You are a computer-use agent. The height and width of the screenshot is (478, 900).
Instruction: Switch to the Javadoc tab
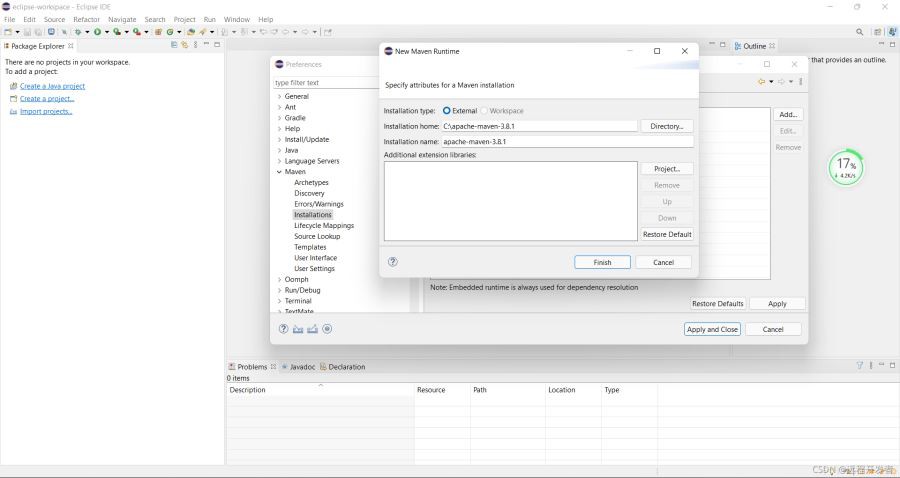point(298,367)
